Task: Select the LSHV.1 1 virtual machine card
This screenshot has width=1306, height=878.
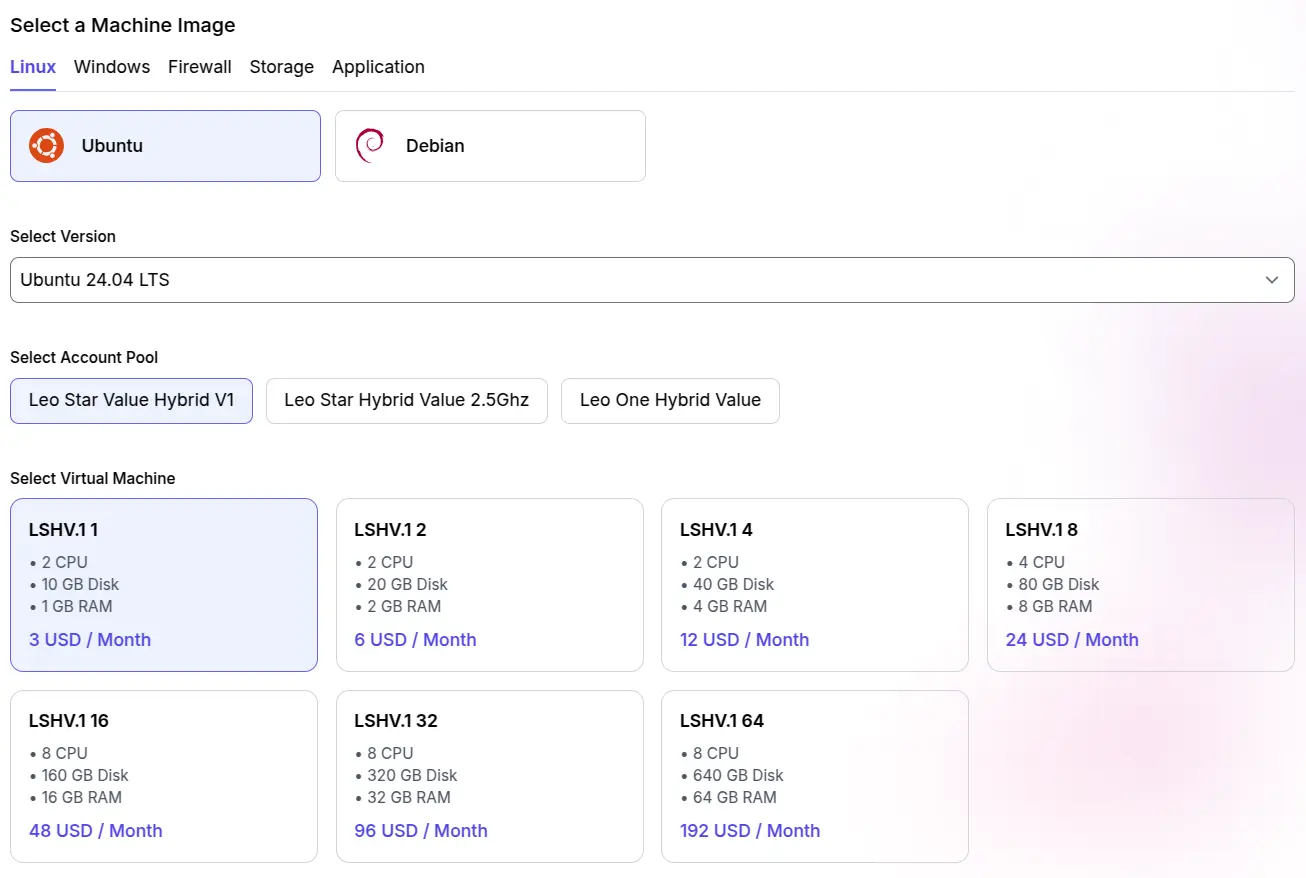Action: pyautogui.click(x=164, y=585)
